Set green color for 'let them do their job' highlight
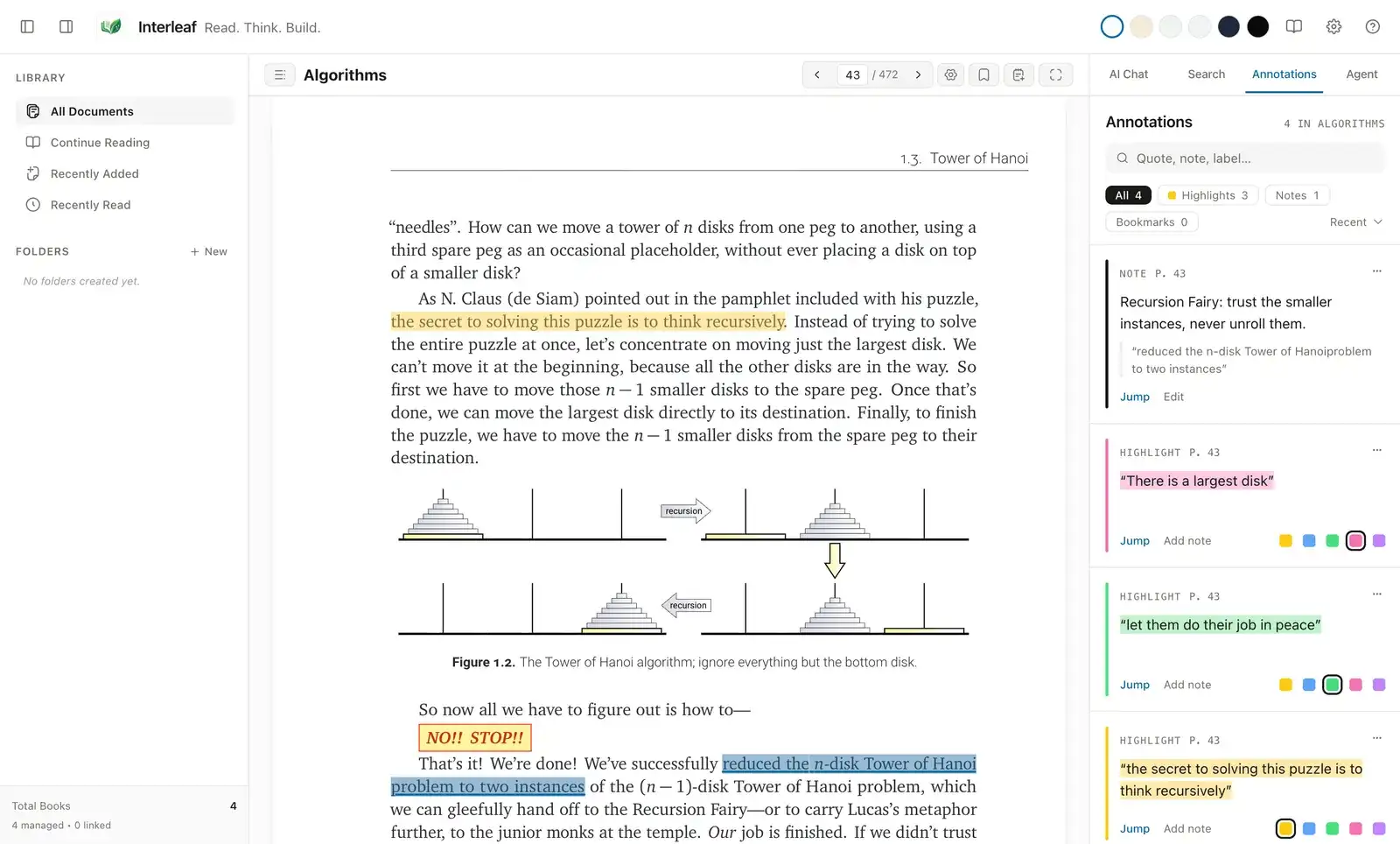Image resolution: width=1400 pixels, height=844 pixels. [x=1332, y=685]
